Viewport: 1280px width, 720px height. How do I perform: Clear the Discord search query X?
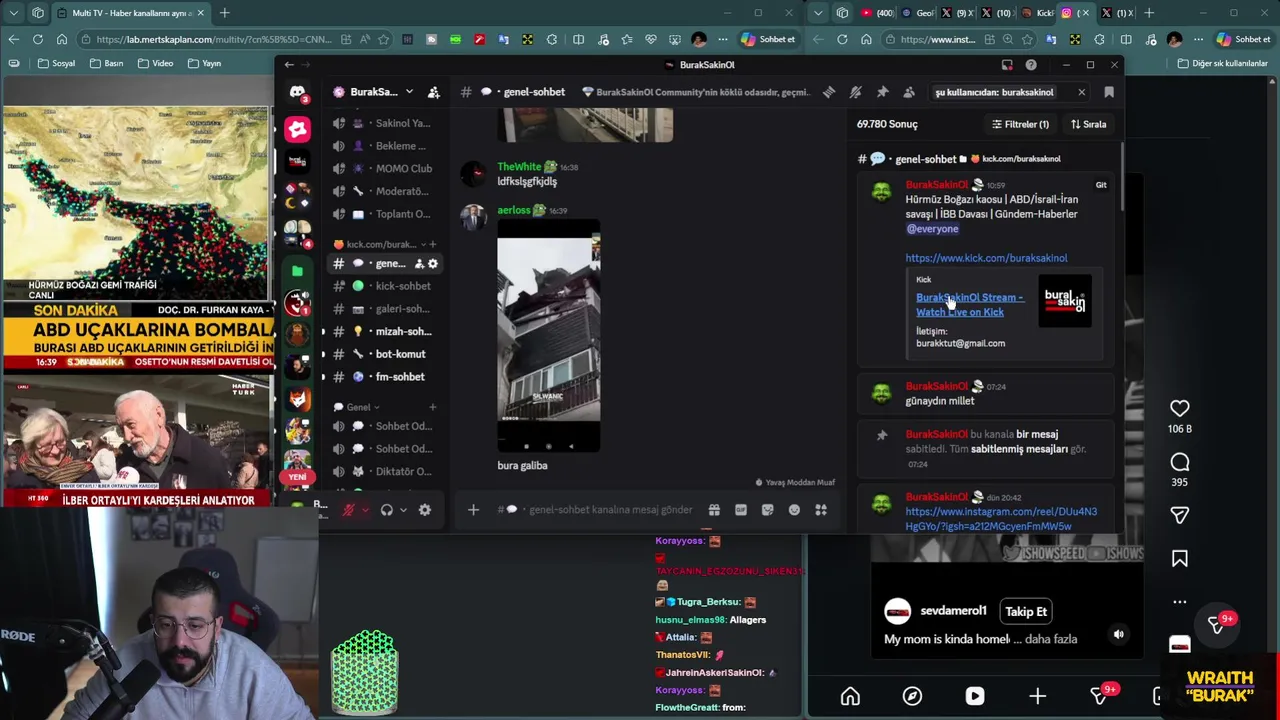pos(1081,92)
